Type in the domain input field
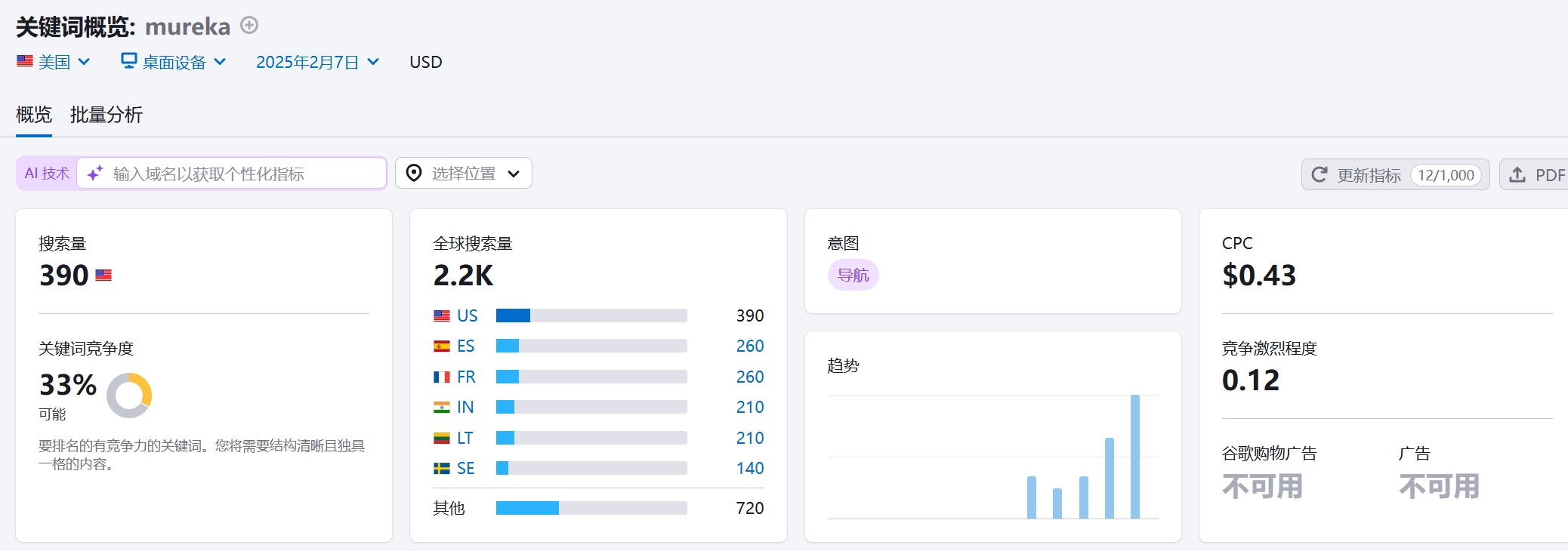The width and height of the screenshot is (1568, 551). tap(242, 174)
